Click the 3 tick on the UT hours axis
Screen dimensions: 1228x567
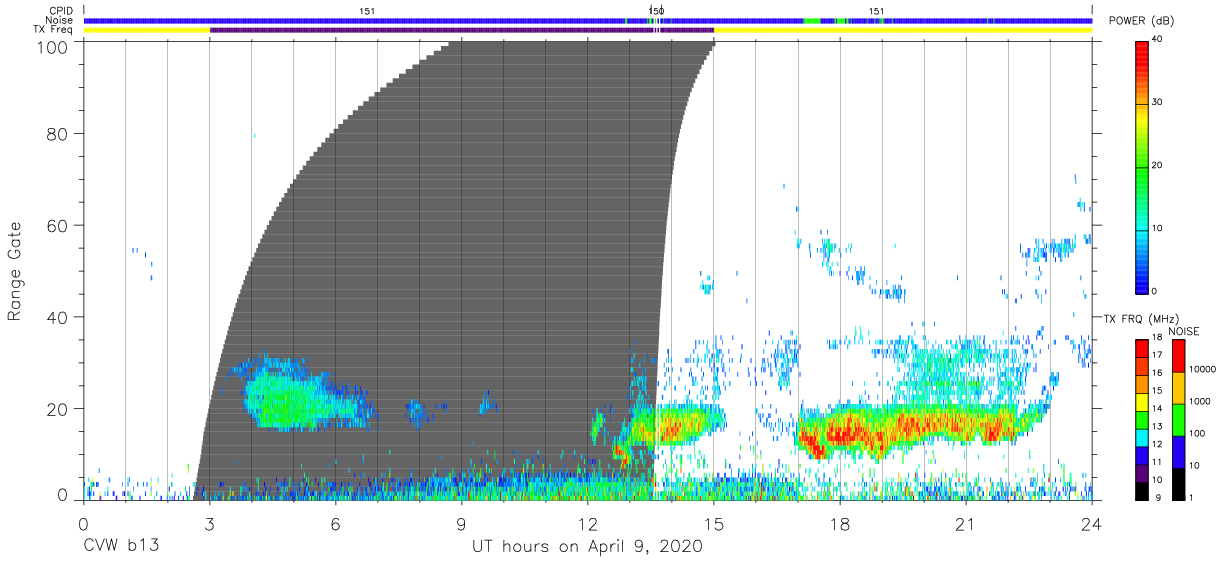pyautogui.click(x=209, y=524)
